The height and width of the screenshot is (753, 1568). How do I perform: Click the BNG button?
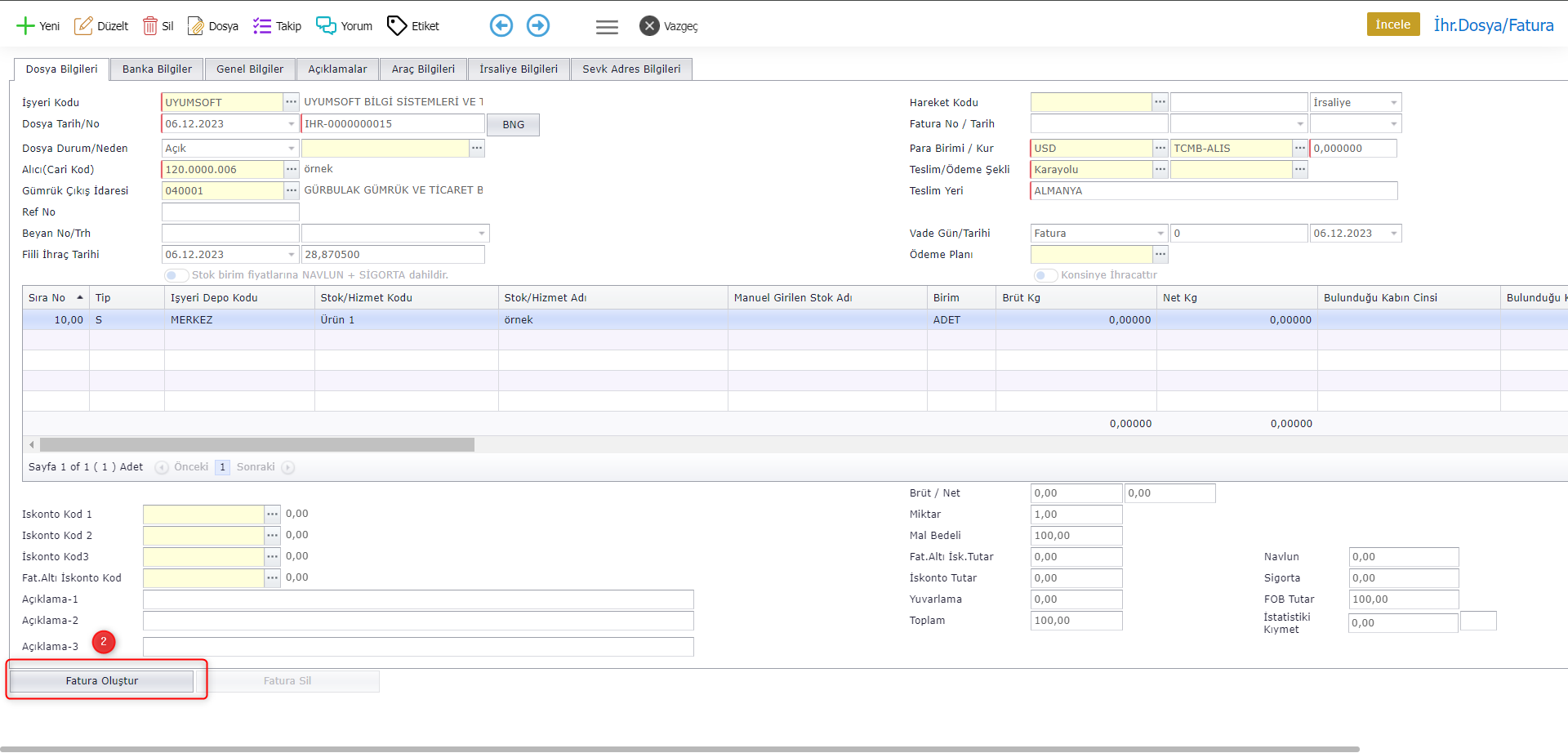point(514,125)
